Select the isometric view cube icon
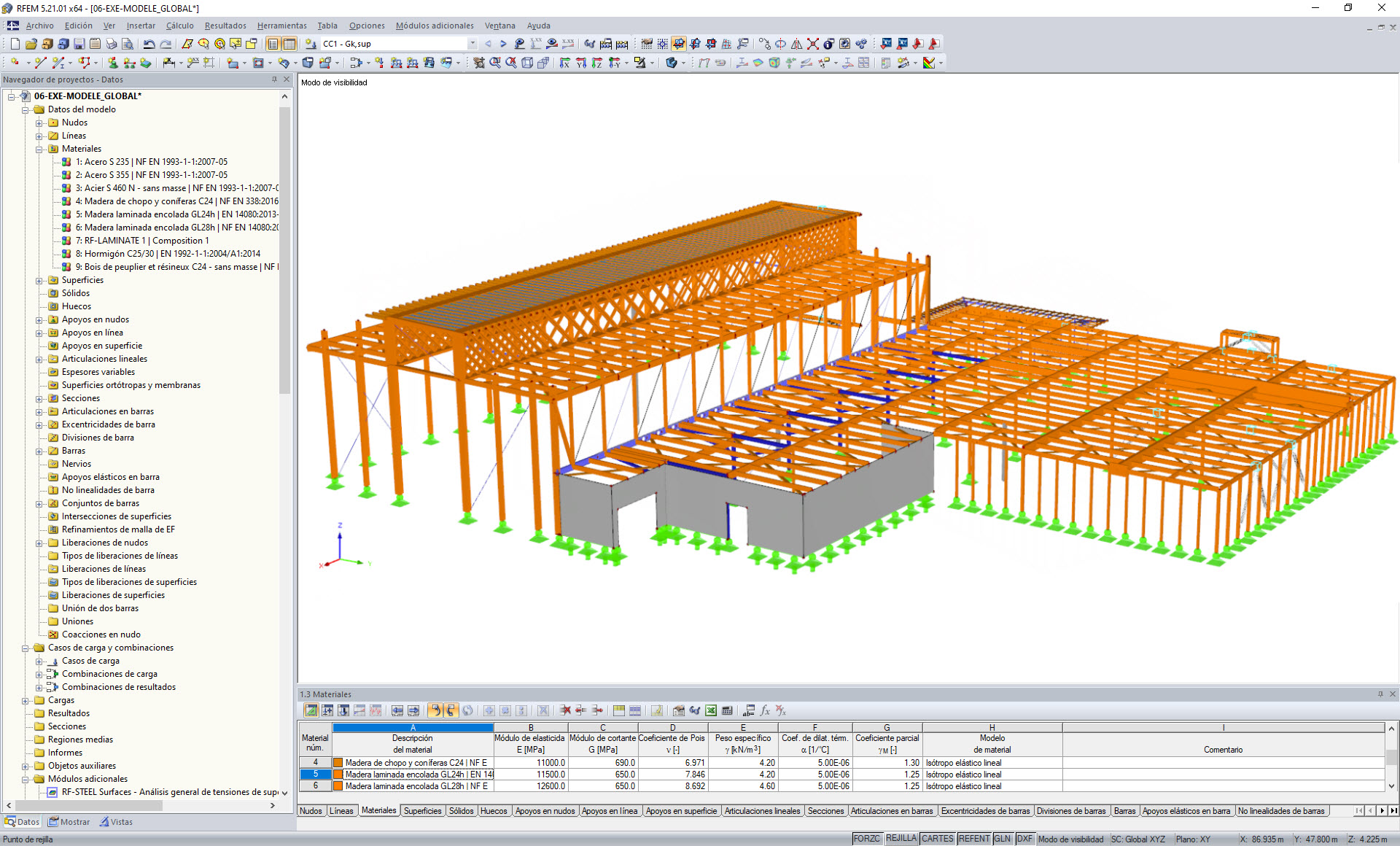 (x=526, y=62)
